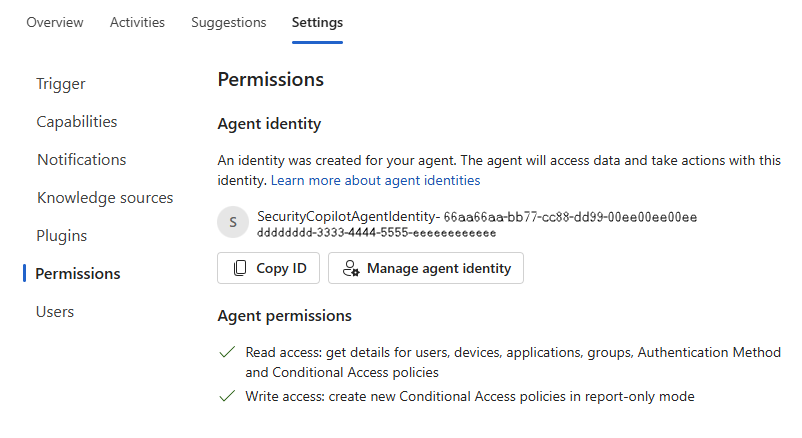Select the Settings tab

317,22
